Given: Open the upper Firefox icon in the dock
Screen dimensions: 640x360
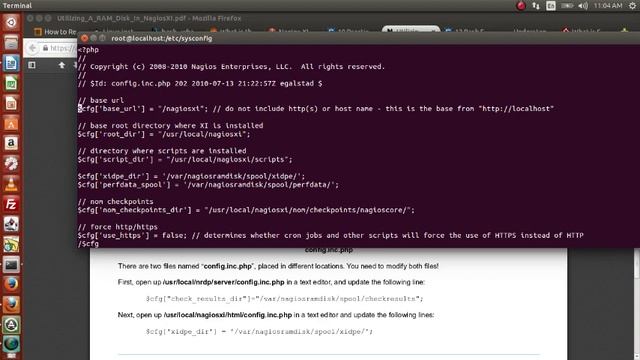Looking at the screenshot, I should (x=11, y=284).
